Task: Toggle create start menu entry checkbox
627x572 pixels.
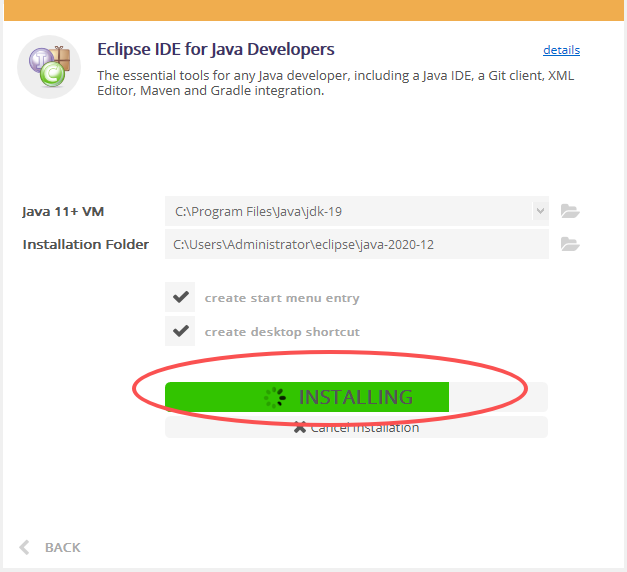Action: click(x=180, y=297)
